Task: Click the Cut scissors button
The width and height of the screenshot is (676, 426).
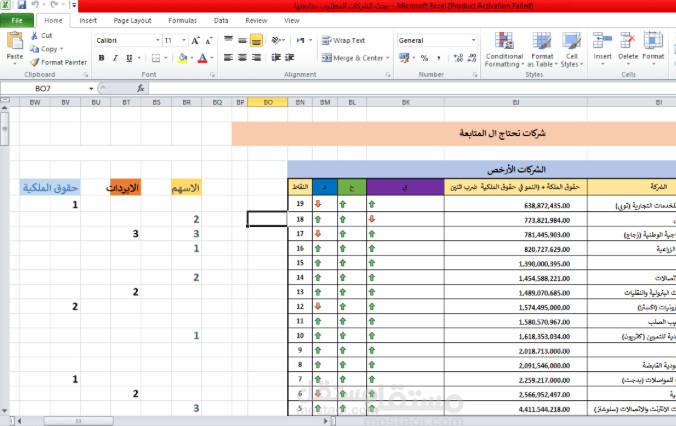Action: (41, 36)
